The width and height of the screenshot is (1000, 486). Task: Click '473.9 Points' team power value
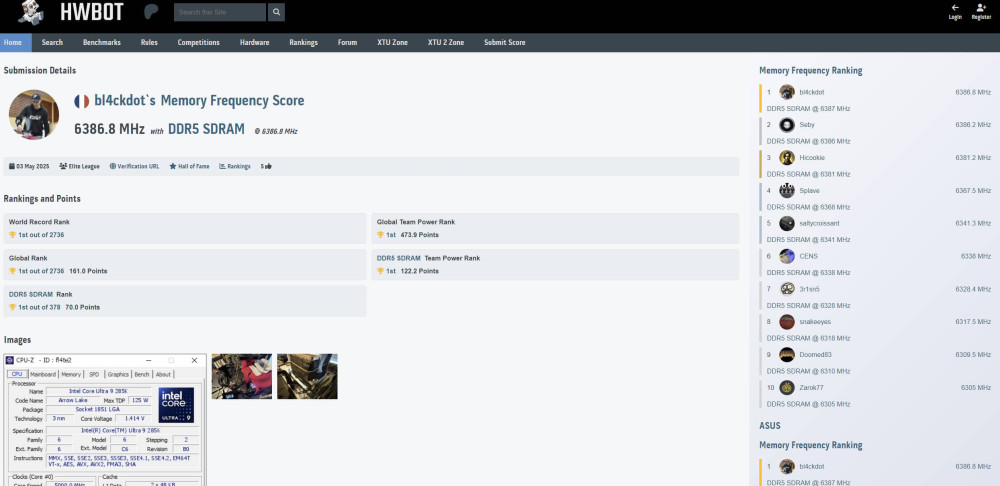point(420,235)
